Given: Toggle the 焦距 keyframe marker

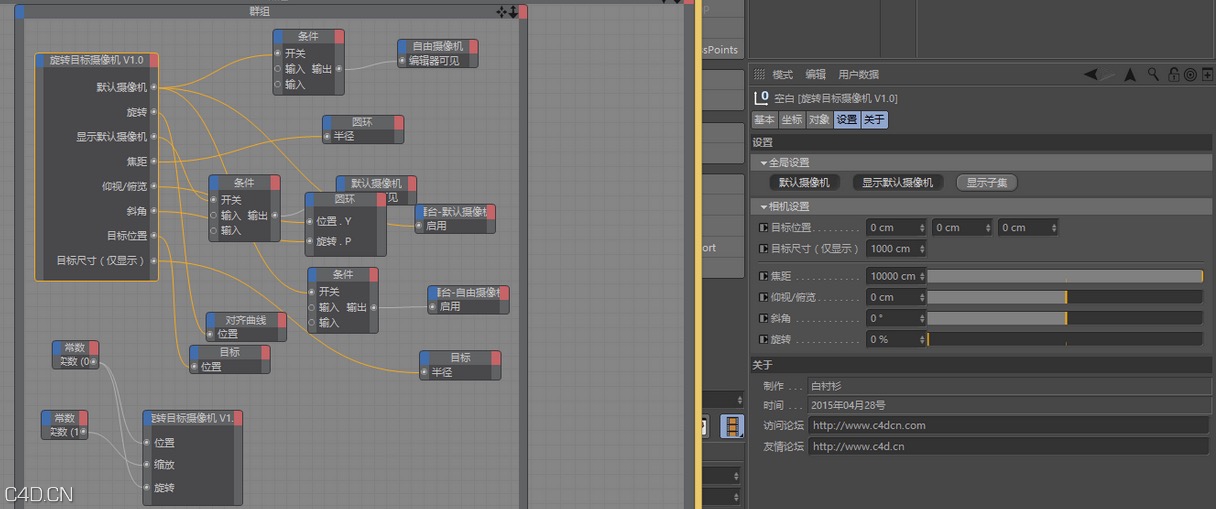Looking at the screenshot, I should click(764, 276).
